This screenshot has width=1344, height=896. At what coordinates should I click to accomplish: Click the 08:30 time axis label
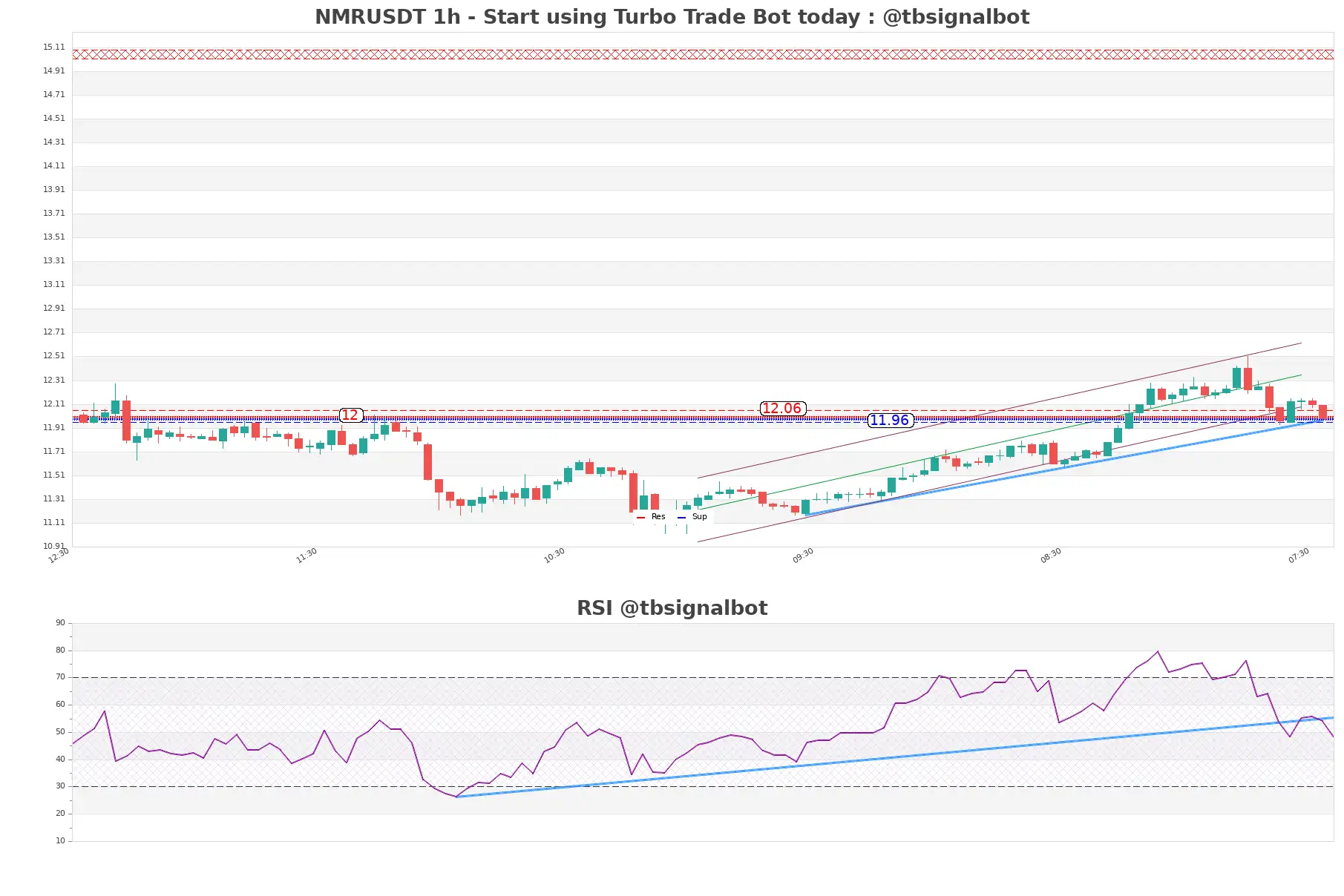[x=1051, y=556]
